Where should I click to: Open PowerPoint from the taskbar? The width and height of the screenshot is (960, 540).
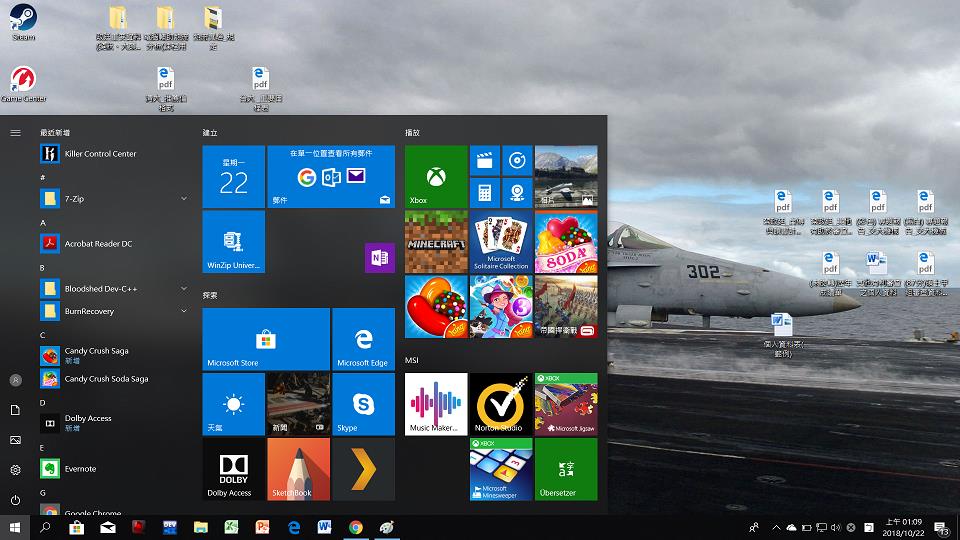click(263, 527)
